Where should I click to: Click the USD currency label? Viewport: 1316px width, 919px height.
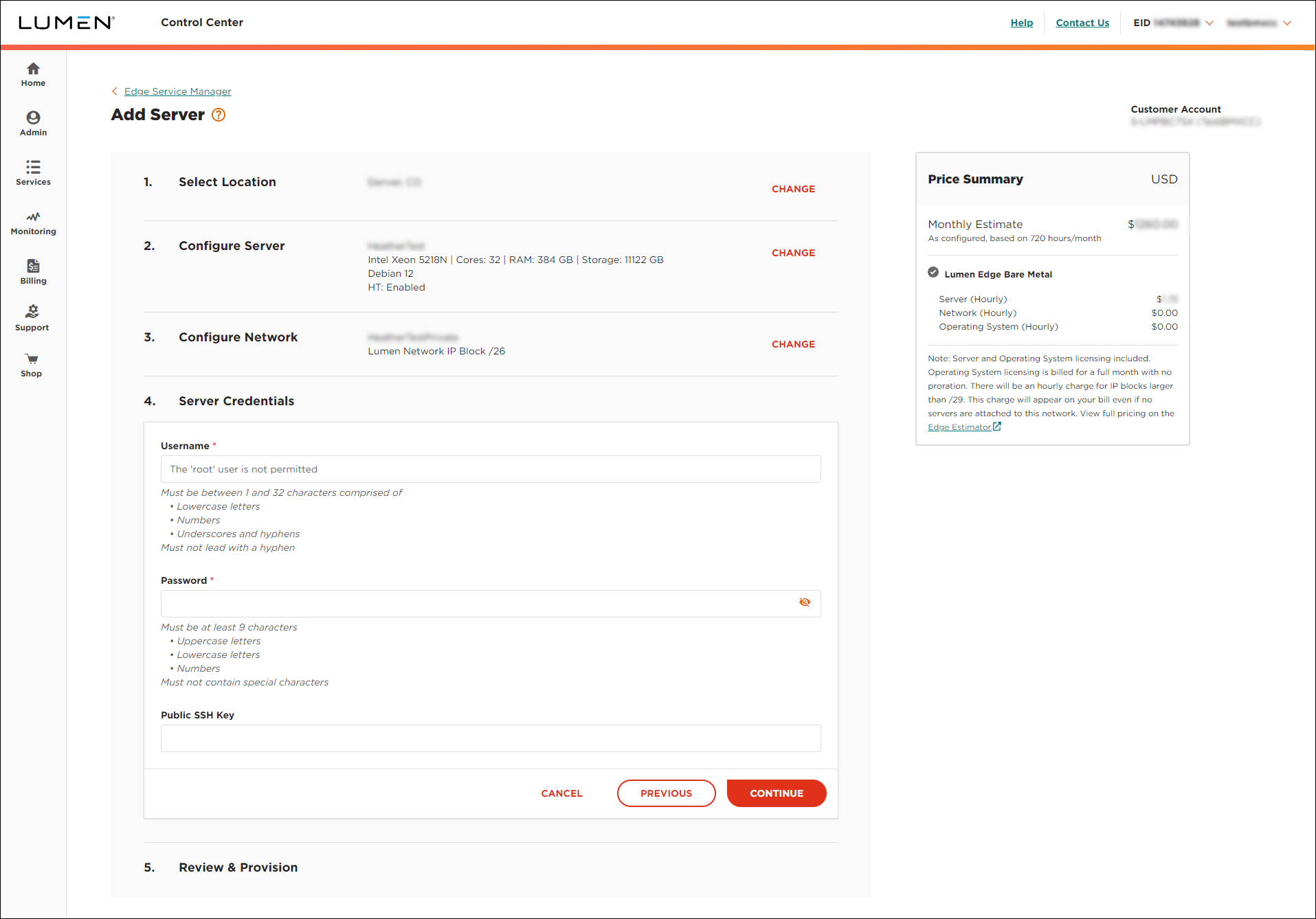pyautogui.click(x=1164, y=179)
